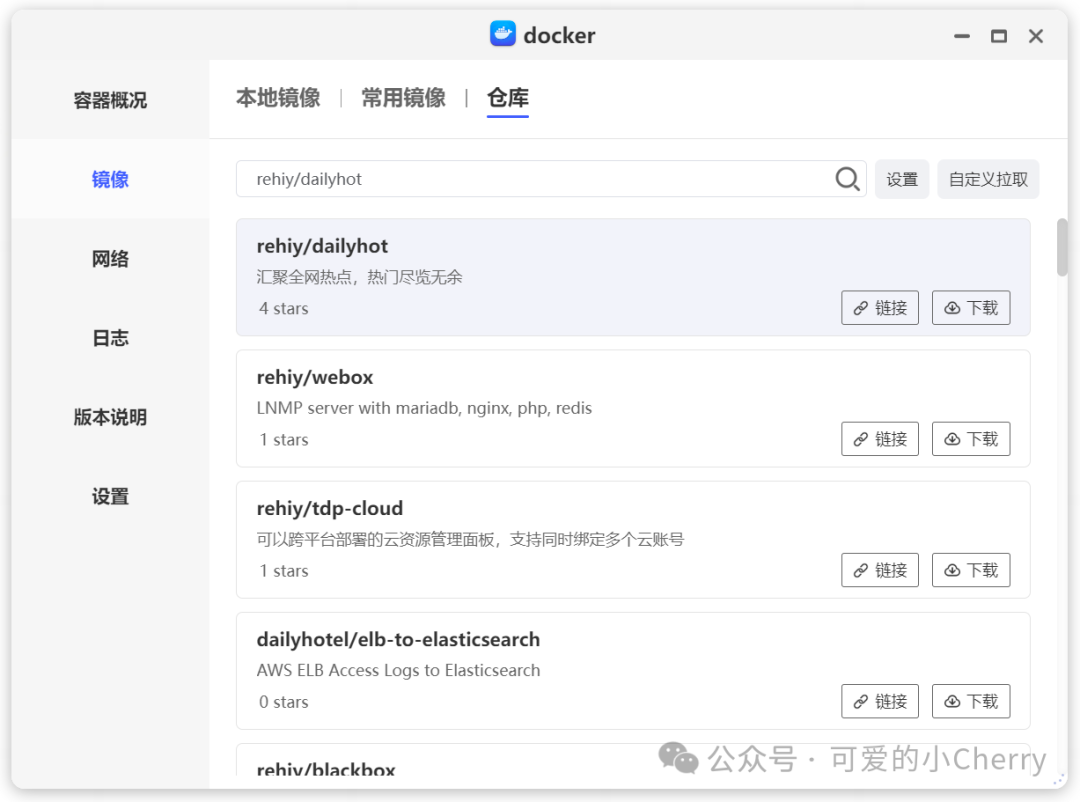Image resolution: width=1080 pixels, height=802 pixels.
Task: Switch to the 本地镜像 tab
Action: [278, 98]
